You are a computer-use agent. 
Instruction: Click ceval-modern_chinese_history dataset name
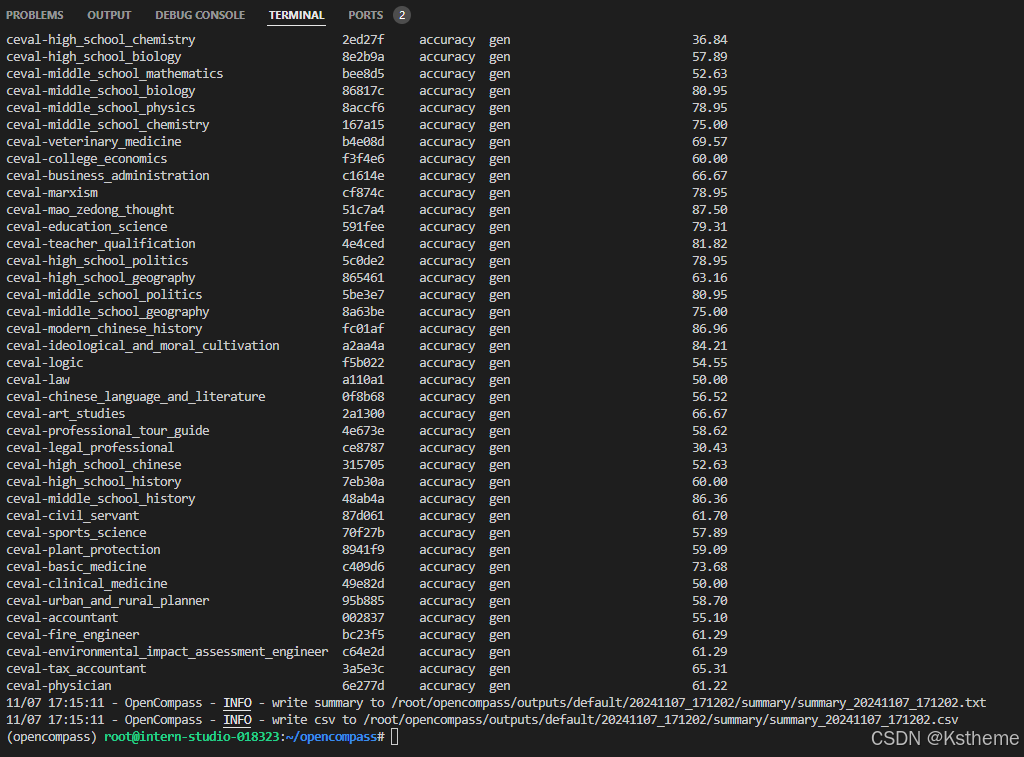[104, 329]
